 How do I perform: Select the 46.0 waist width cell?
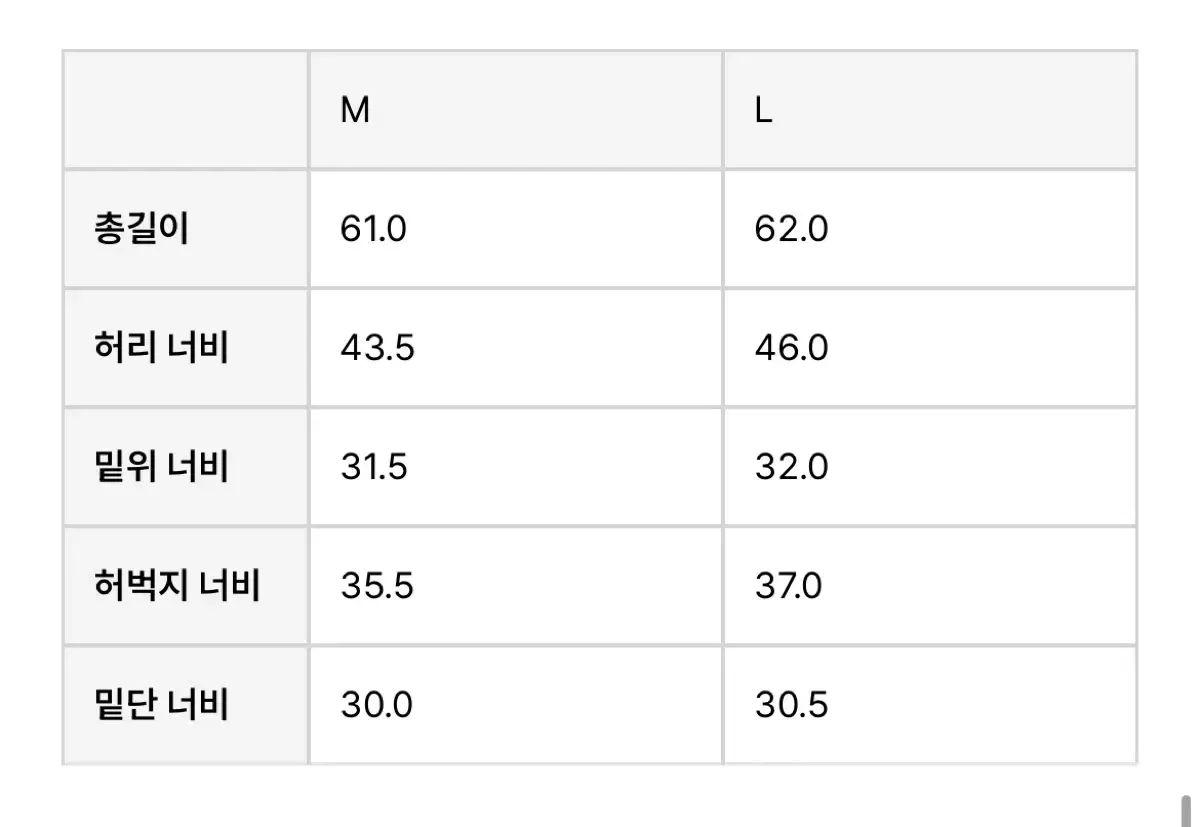930,348
